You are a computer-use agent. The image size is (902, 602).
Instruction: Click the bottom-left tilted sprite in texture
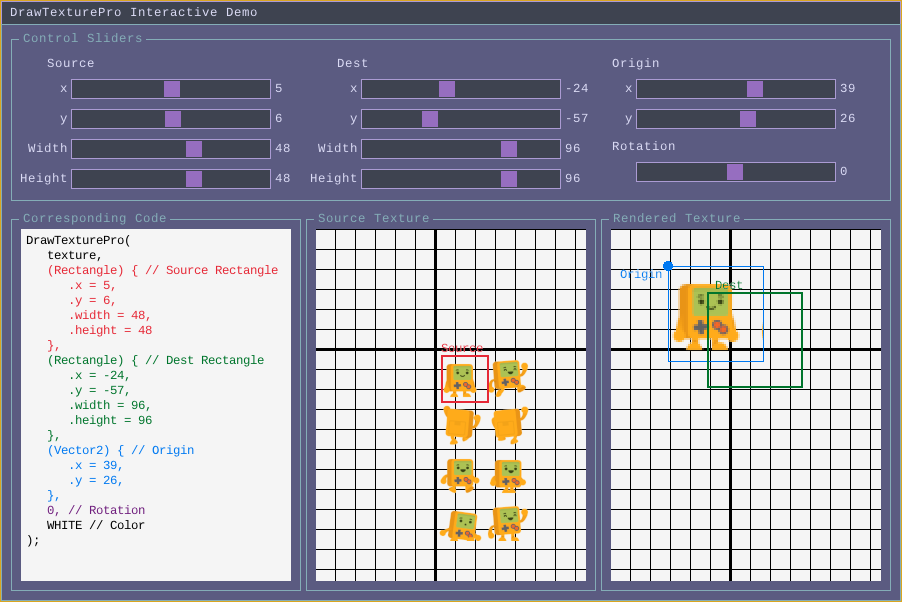click(461, 525)
